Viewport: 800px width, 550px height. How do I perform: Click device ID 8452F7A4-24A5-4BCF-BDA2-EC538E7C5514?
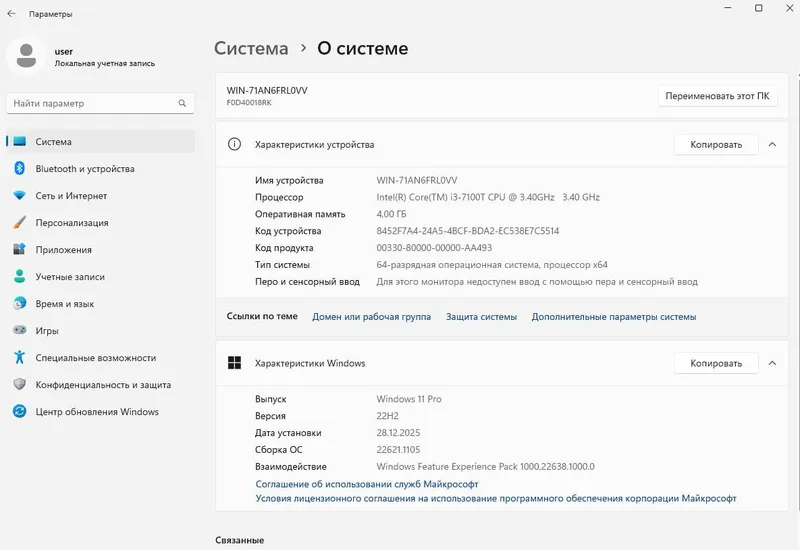pyautogui.click(x=468, y=231)
